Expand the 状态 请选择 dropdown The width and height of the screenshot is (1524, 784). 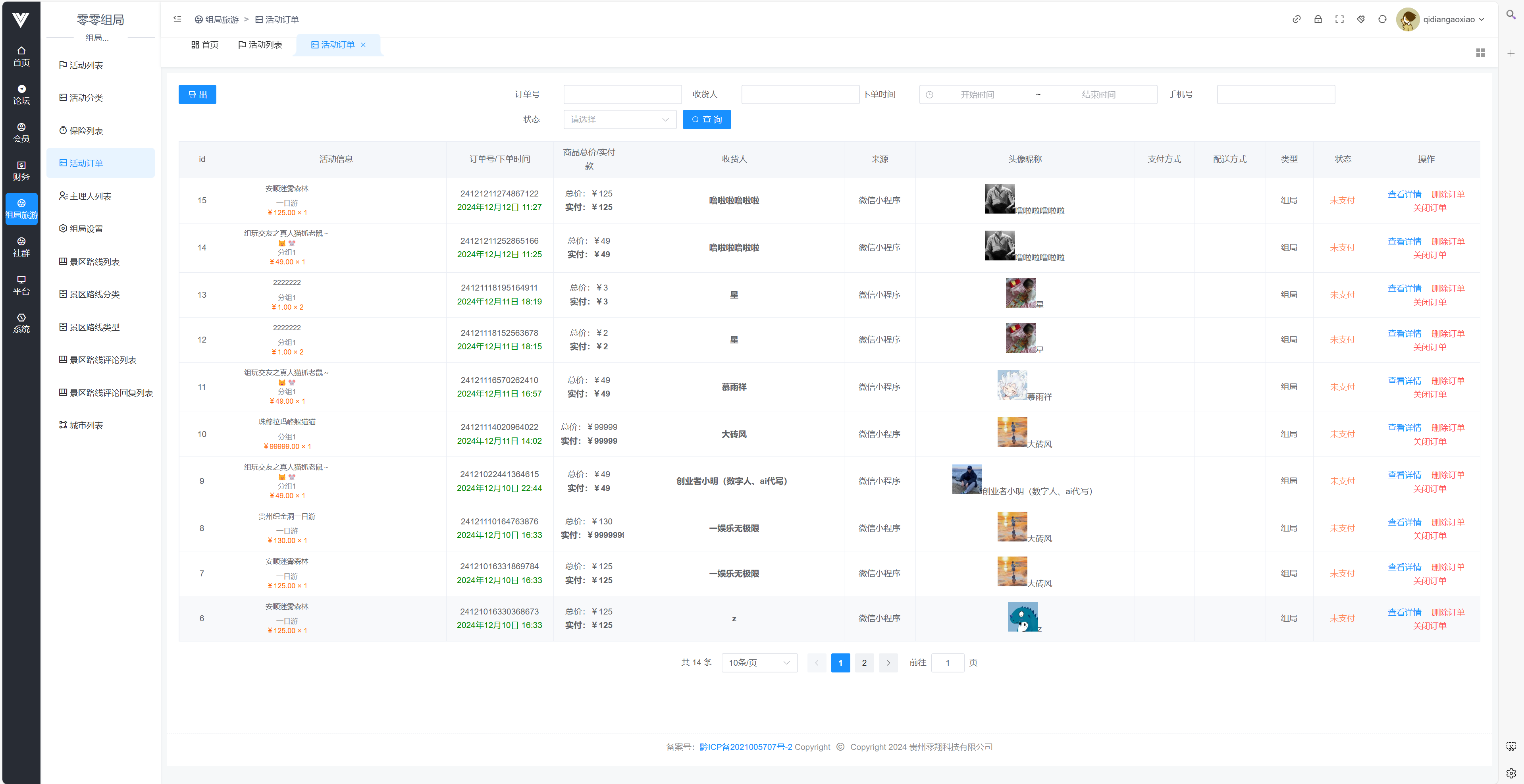click(619, 119)
